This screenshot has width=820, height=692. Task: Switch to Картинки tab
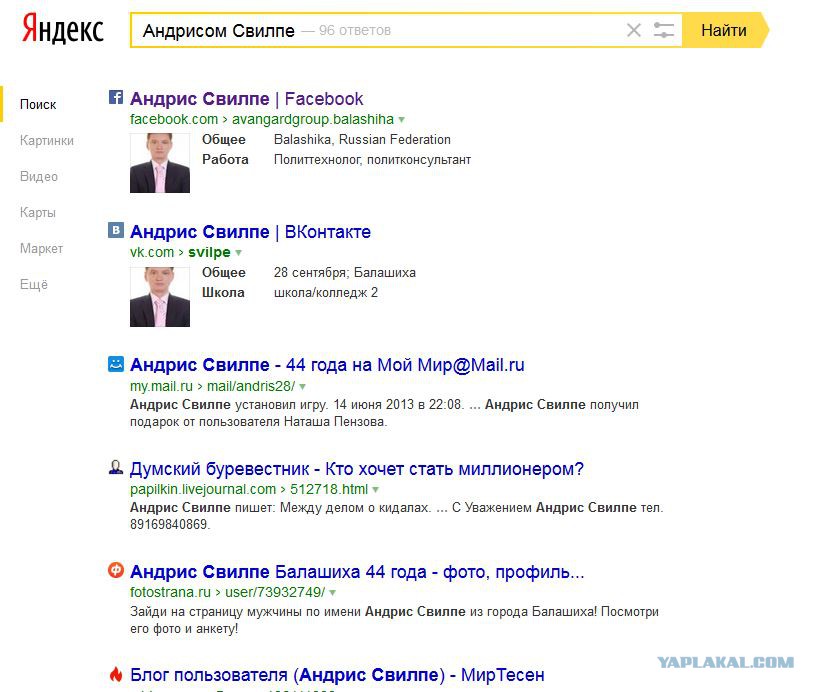(47, 141)
